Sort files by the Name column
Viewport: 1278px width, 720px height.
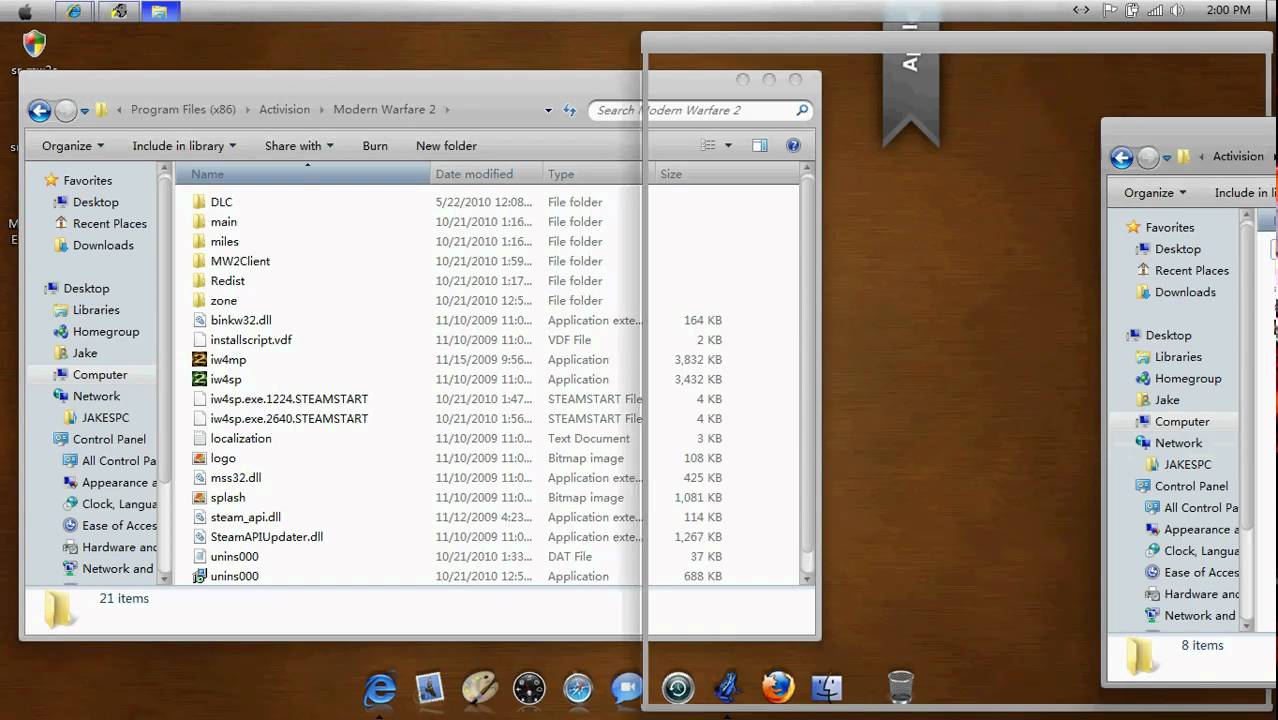click(x=303, y=174)
